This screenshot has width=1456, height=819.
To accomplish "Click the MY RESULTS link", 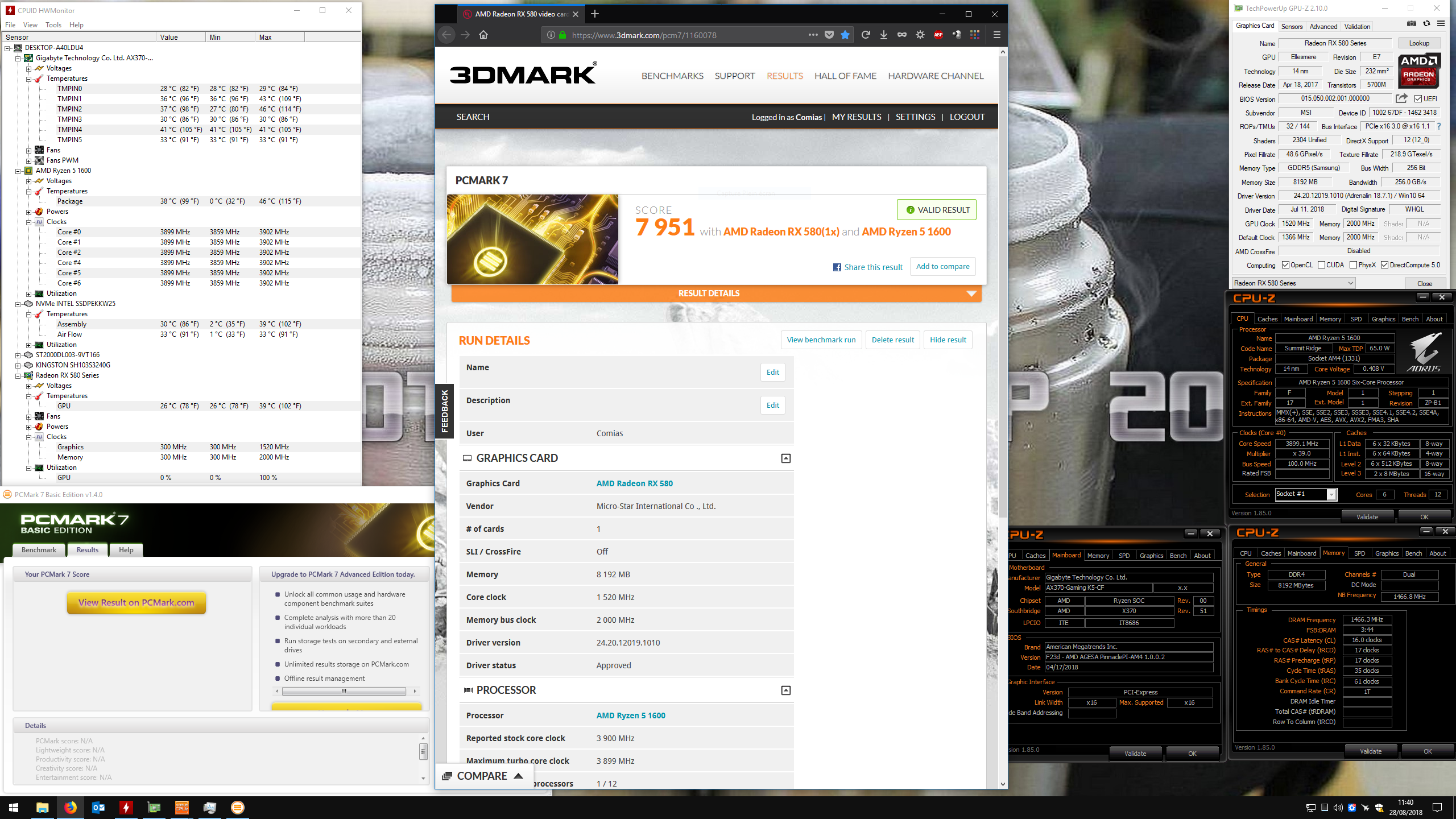I will 856,117.
